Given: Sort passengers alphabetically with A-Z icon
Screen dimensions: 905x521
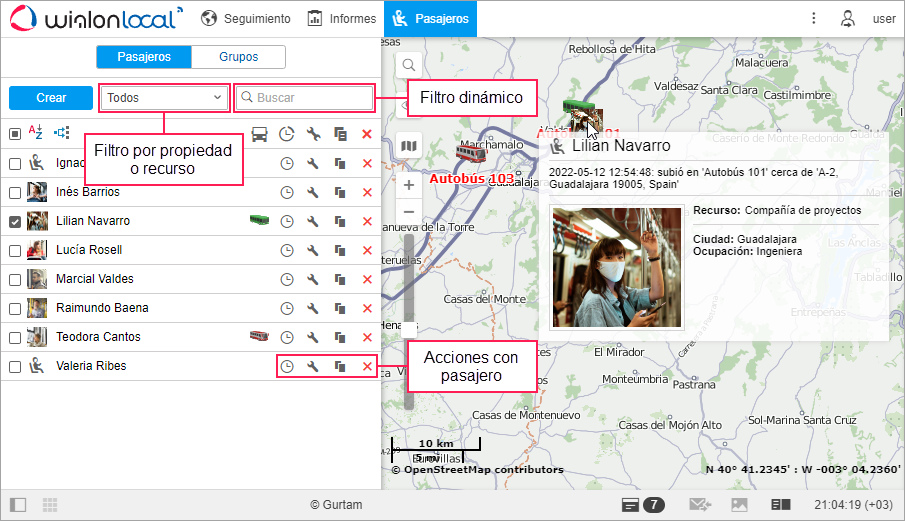Looking at the screenshot, I should pyautogui.click(x=36, y=133).
